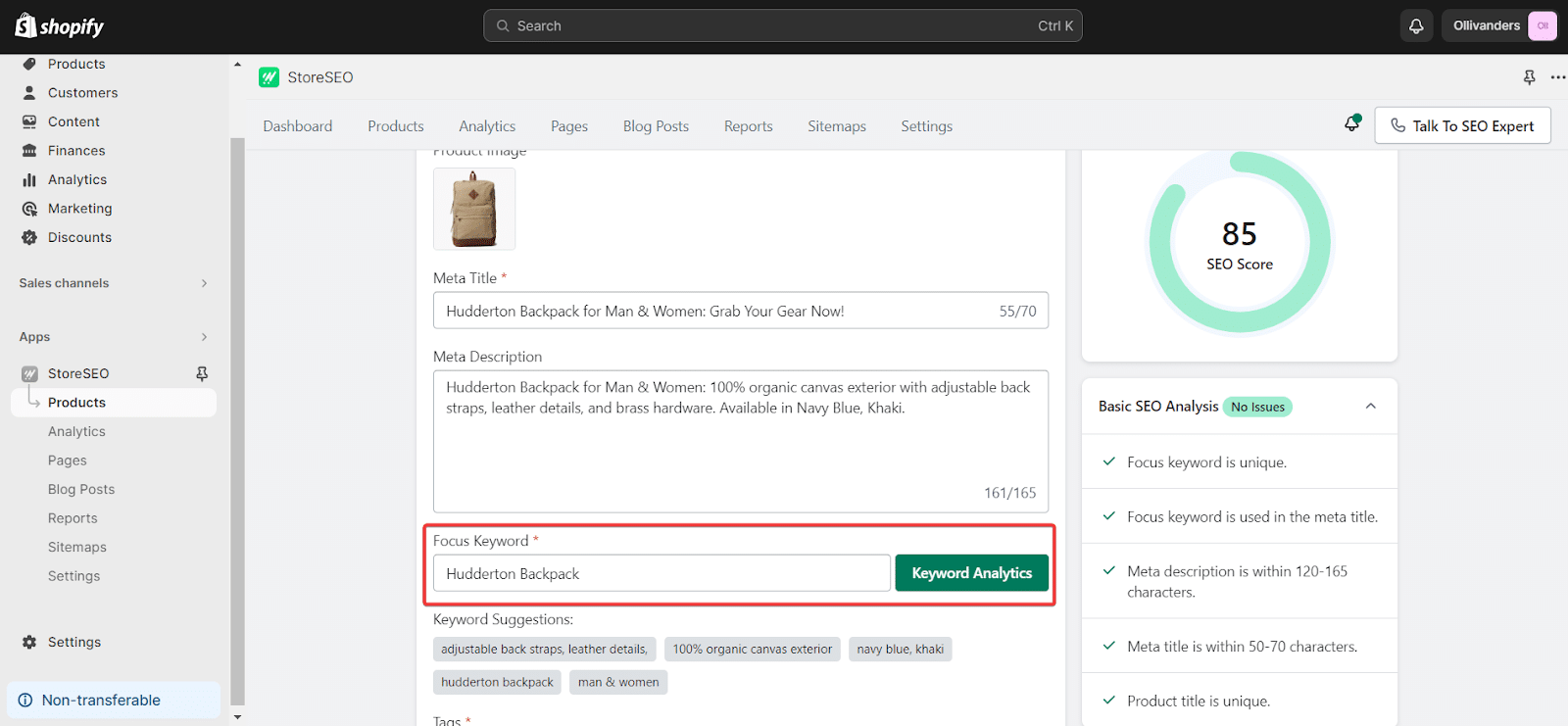Open StoreSEO Settings sub-item in sidebar
The height and width of the screenshot is (726, 1568).
pos(73,576)
